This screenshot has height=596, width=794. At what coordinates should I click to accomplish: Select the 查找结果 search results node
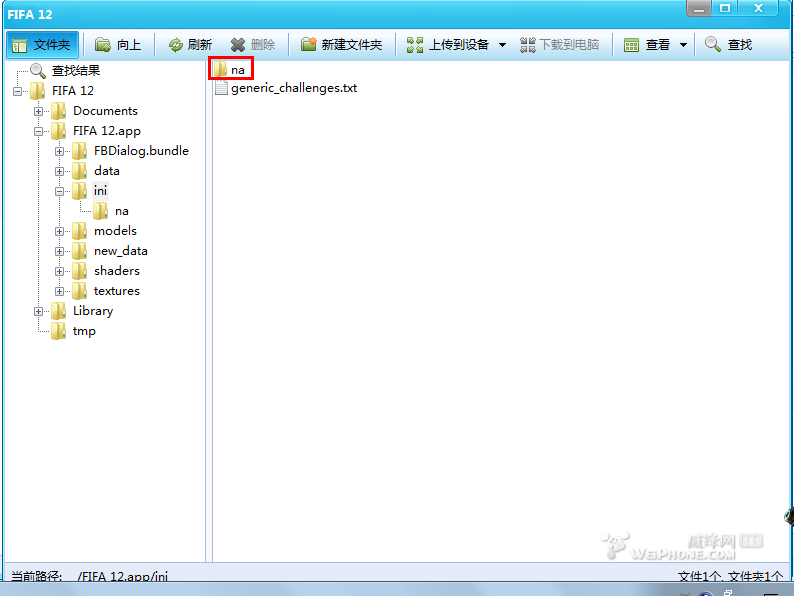pyautogui.click(x=76, y=71)
